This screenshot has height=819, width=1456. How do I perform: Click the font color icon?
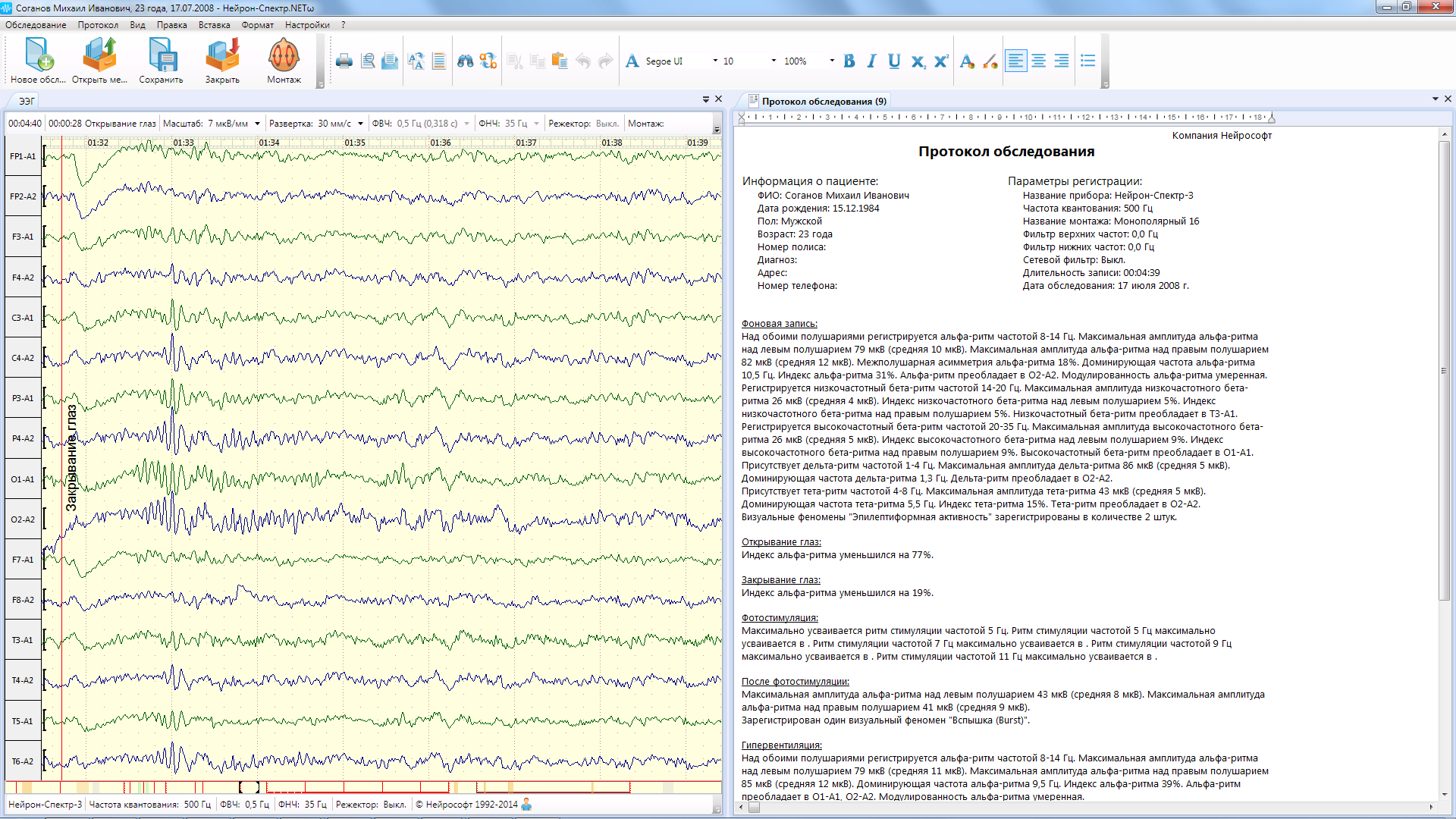[966, 61]
